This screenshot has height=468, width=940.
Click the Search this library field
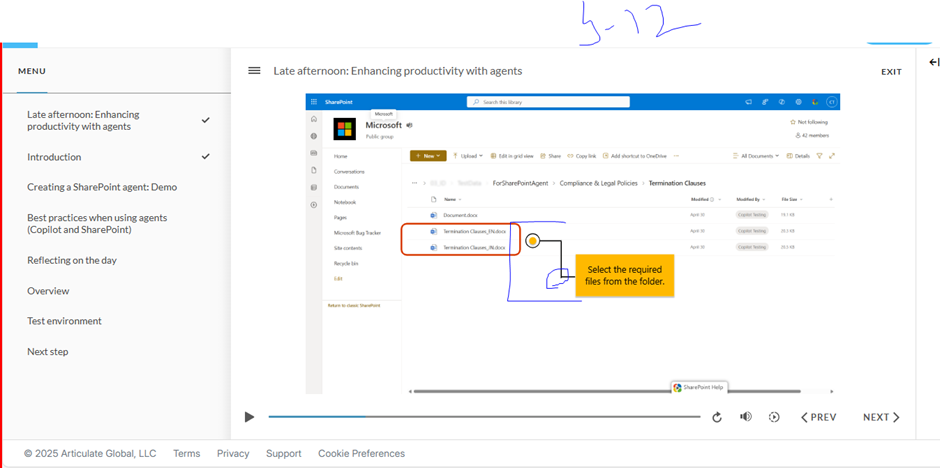548,102
